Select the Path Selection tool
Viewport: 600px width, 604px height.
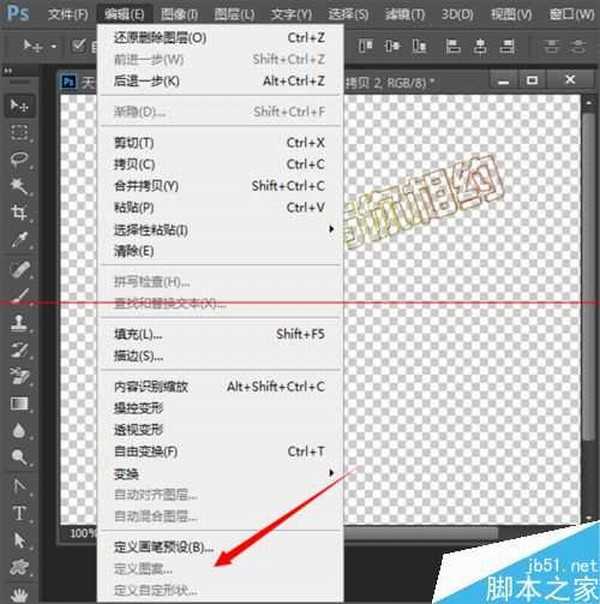coord(19,540)
